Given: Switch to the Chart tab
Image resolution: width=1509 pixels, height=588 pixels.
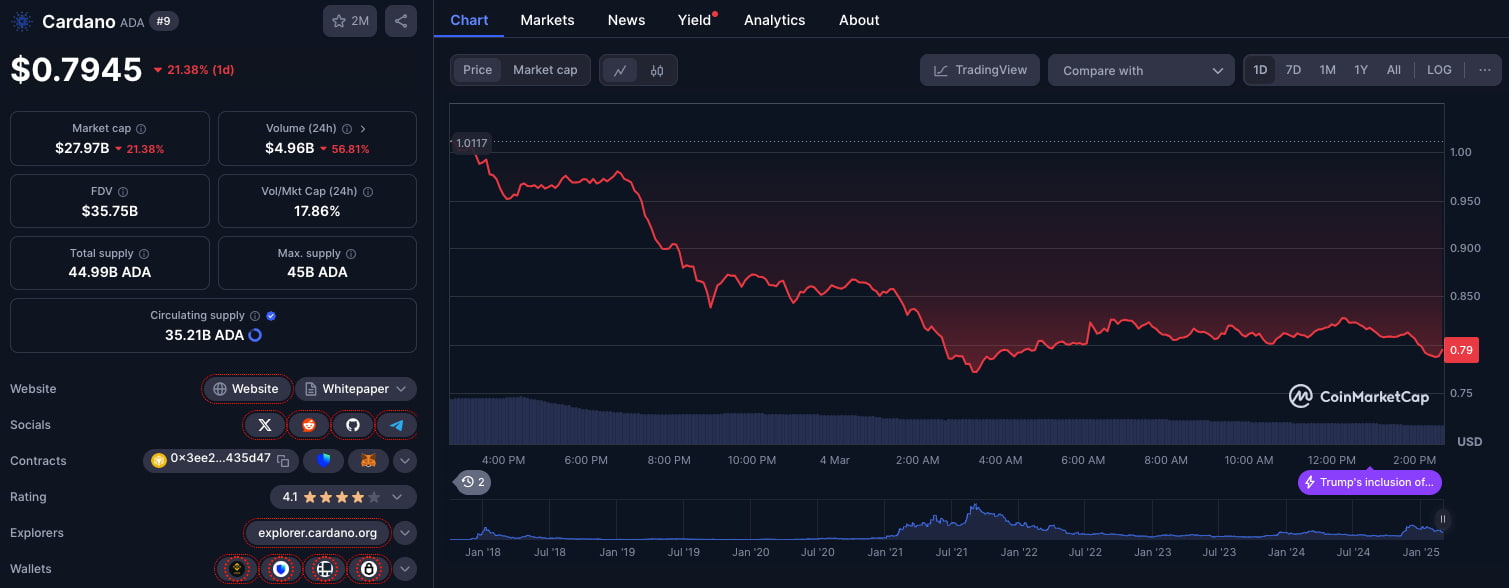Looking at the screenshot, I should point(469,20).
